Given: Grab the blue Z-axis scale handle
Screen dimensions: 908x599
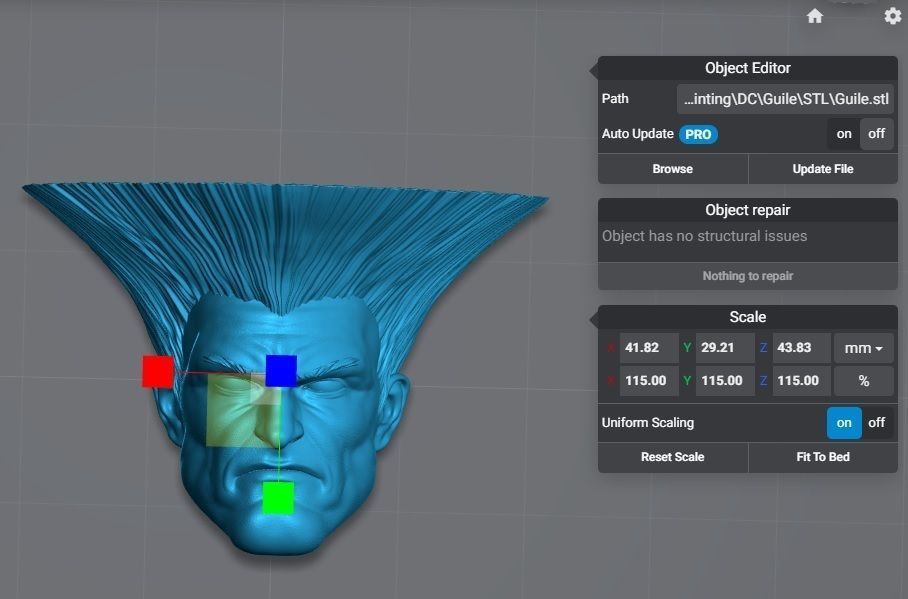Looking at the screenshot, I should [281, 371].
